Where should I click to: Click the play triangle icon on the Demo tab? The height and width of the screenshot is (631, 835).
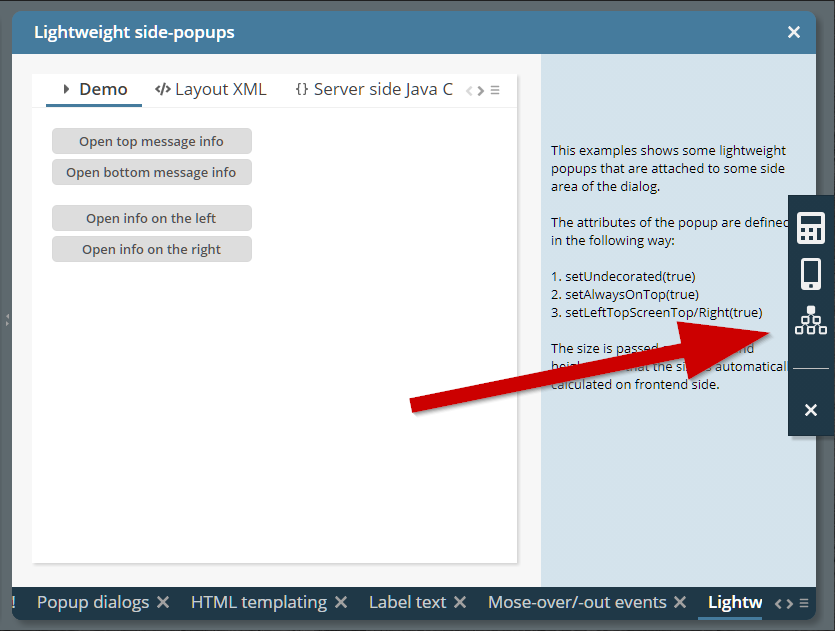coord(66,88)
